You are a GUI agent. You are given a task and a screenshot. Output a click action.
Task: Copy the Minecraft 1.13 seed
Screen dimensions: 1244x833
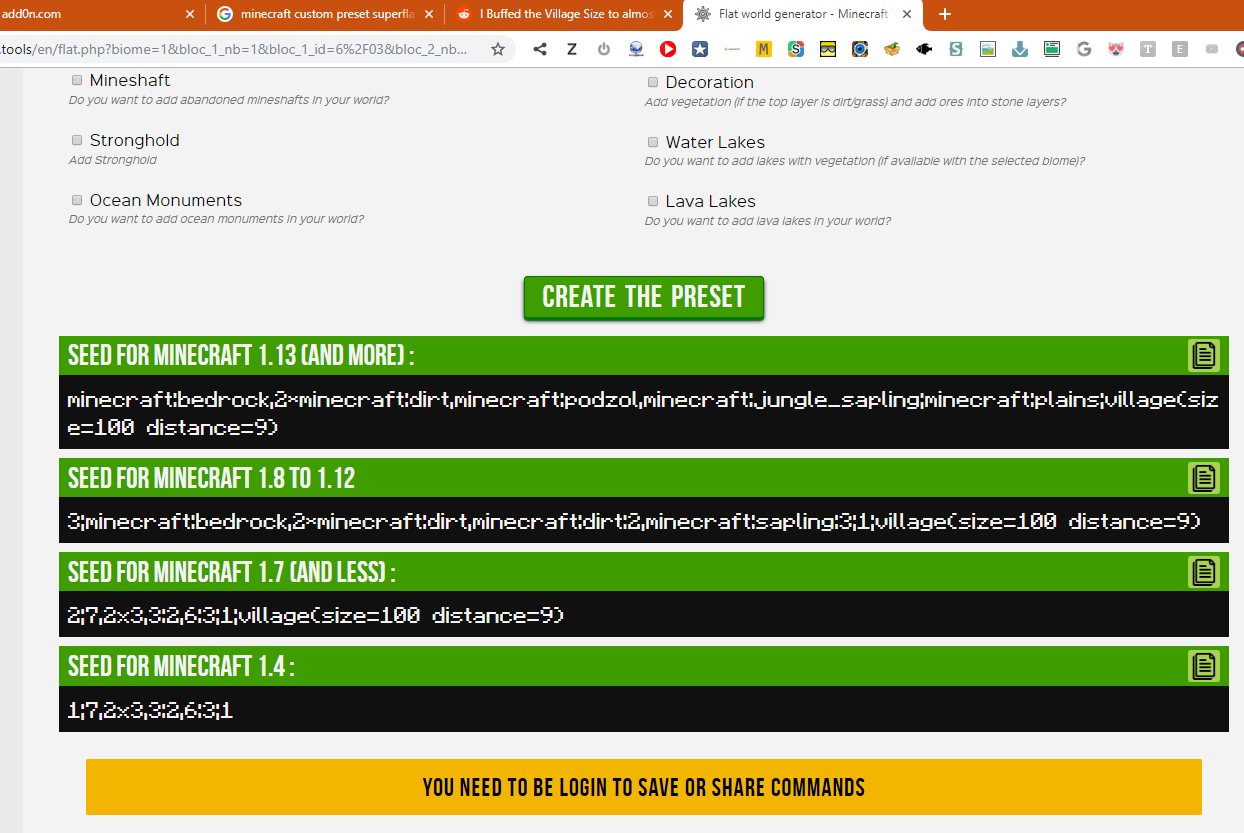(1204, 355)
